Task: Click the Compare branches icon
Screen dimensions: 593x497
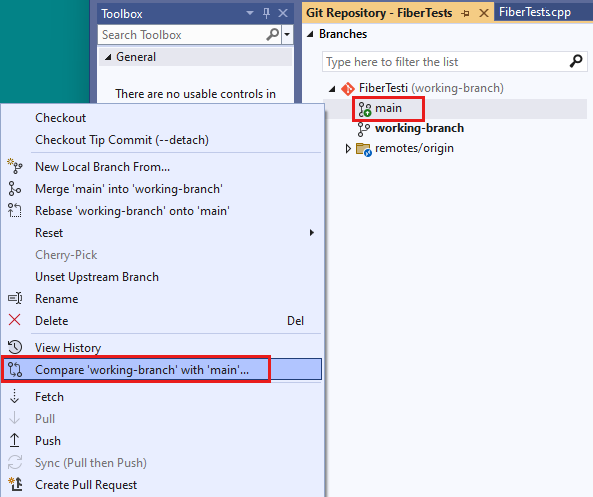Action: tap(15, 370)
